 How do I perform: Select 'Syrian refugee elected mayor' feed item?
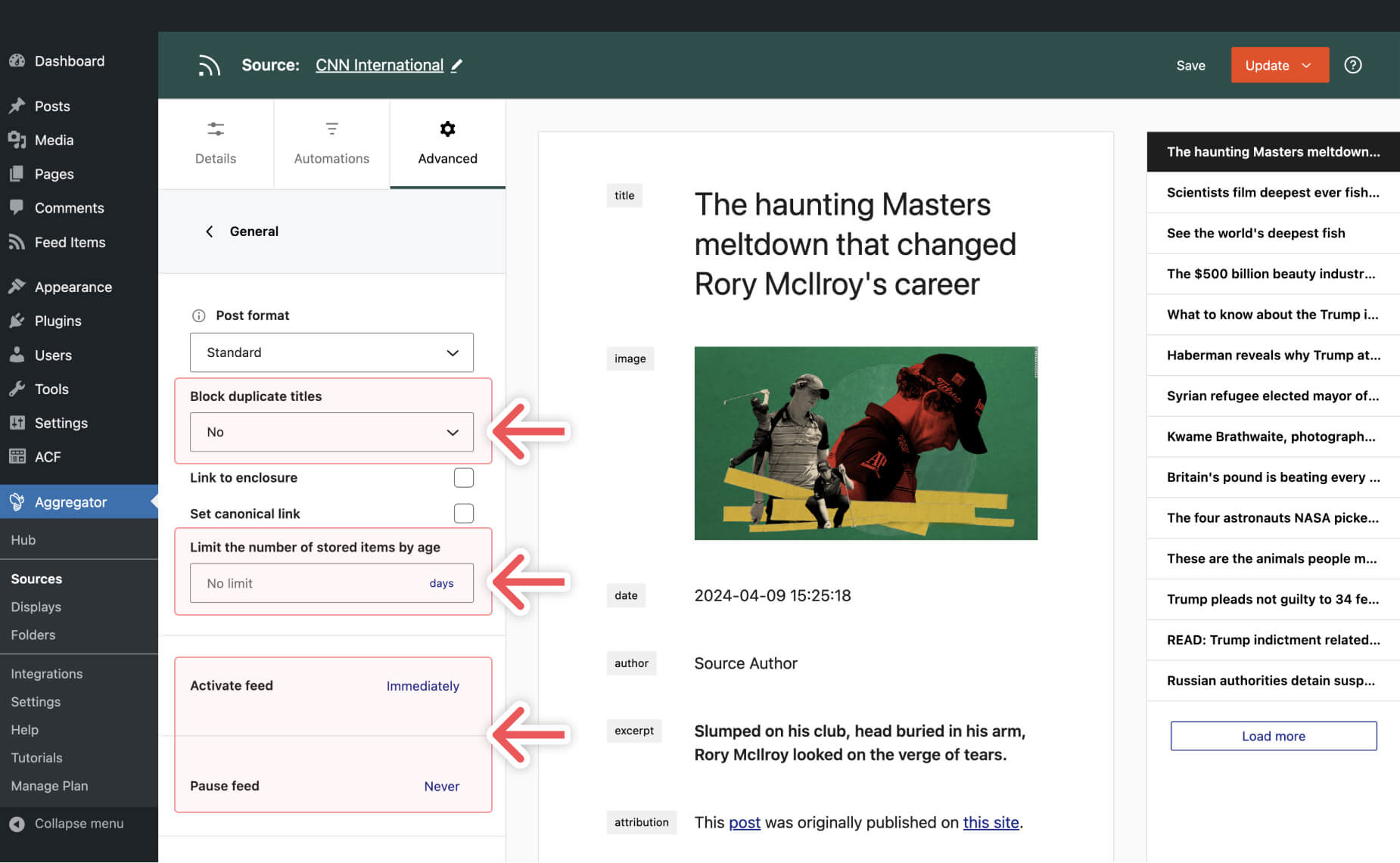pos(1274,396)
